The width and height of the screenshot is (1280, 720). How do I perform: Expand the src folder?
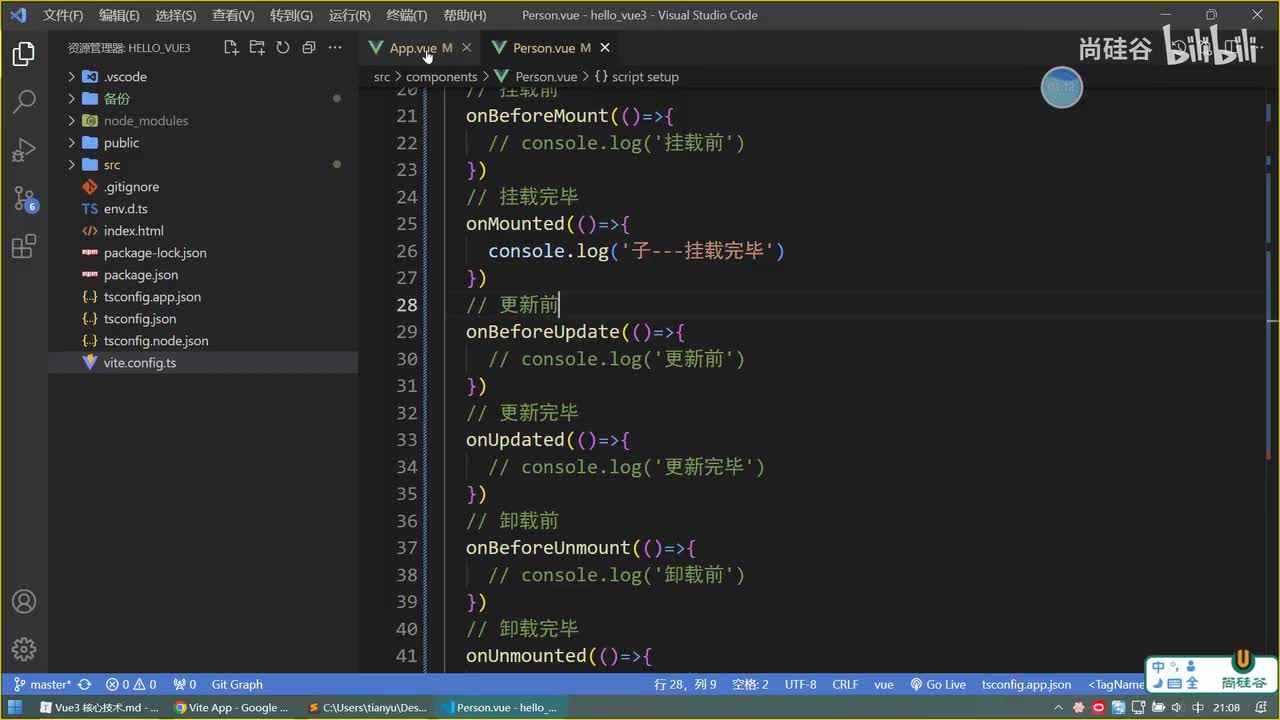coord(111,165)
